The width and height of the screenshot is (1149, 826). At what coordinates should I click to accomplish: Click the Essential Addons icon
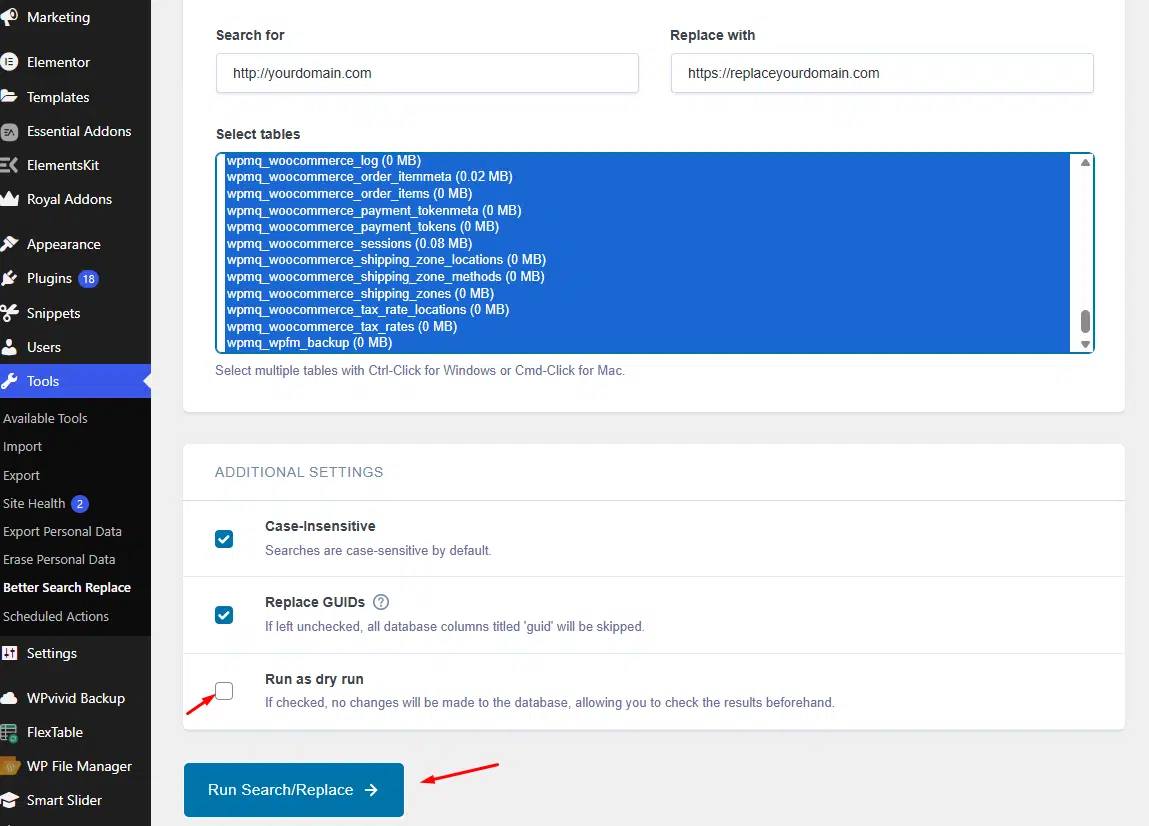point(9,131)
